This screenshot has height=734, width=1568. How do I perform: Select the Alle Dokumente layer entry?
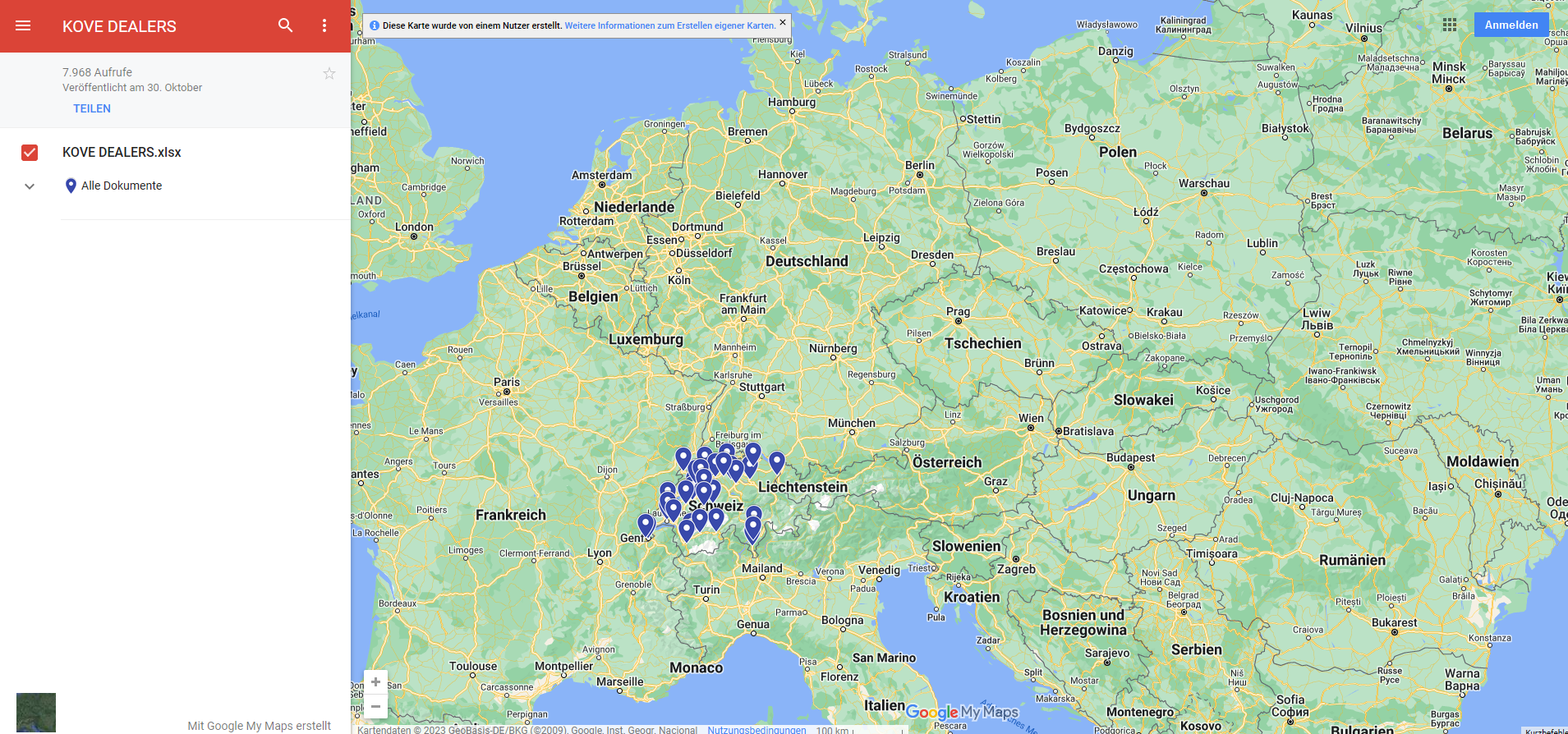click(x=122, y=186)
